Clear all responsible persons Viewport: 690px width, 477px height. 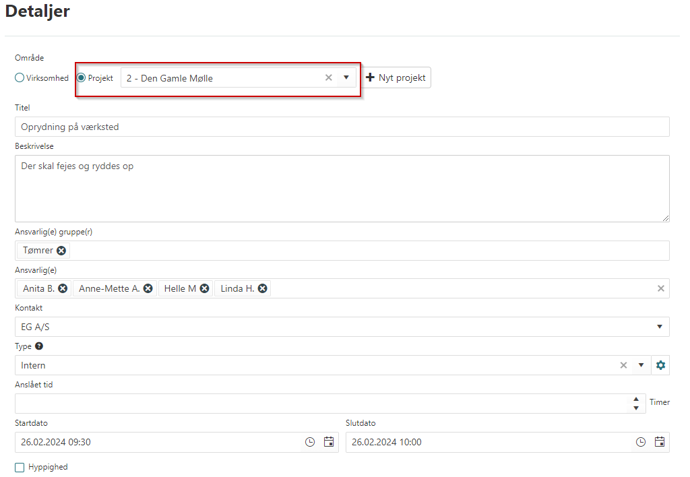pos(660,288)
